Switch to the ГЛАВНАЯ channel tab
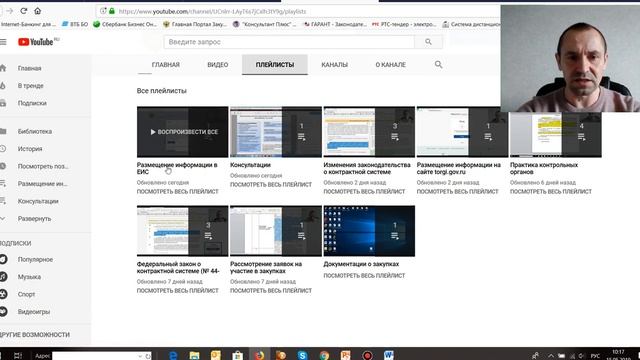 (166, 64)
